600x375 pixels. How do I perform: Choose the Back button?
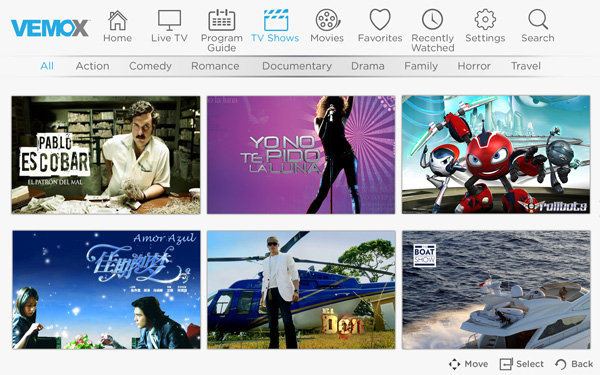pyautogui.click(x=574, y=364)
